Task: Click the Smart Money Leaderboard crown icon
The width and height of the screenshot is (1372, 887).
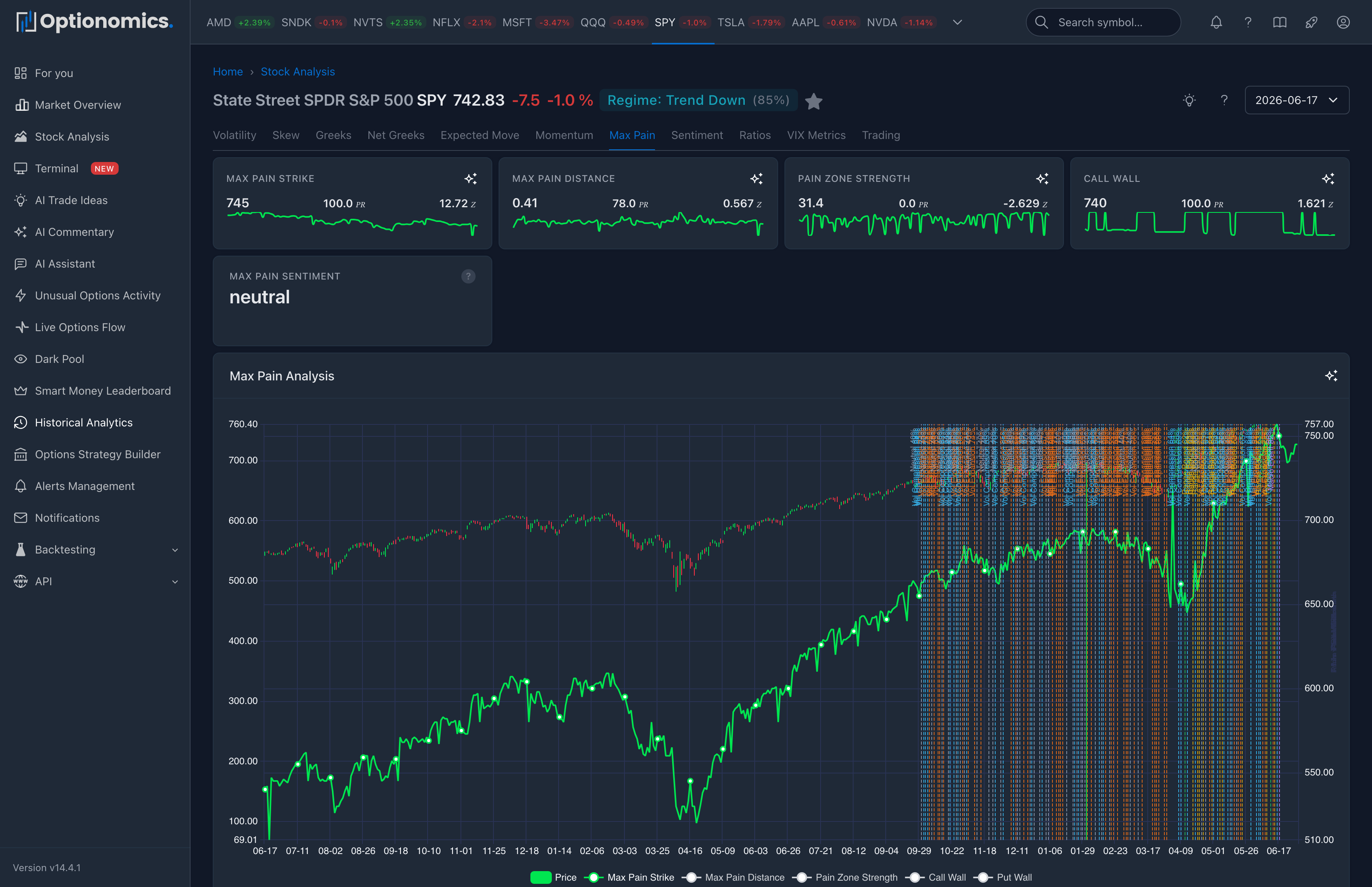Action: tap(21, 391)
